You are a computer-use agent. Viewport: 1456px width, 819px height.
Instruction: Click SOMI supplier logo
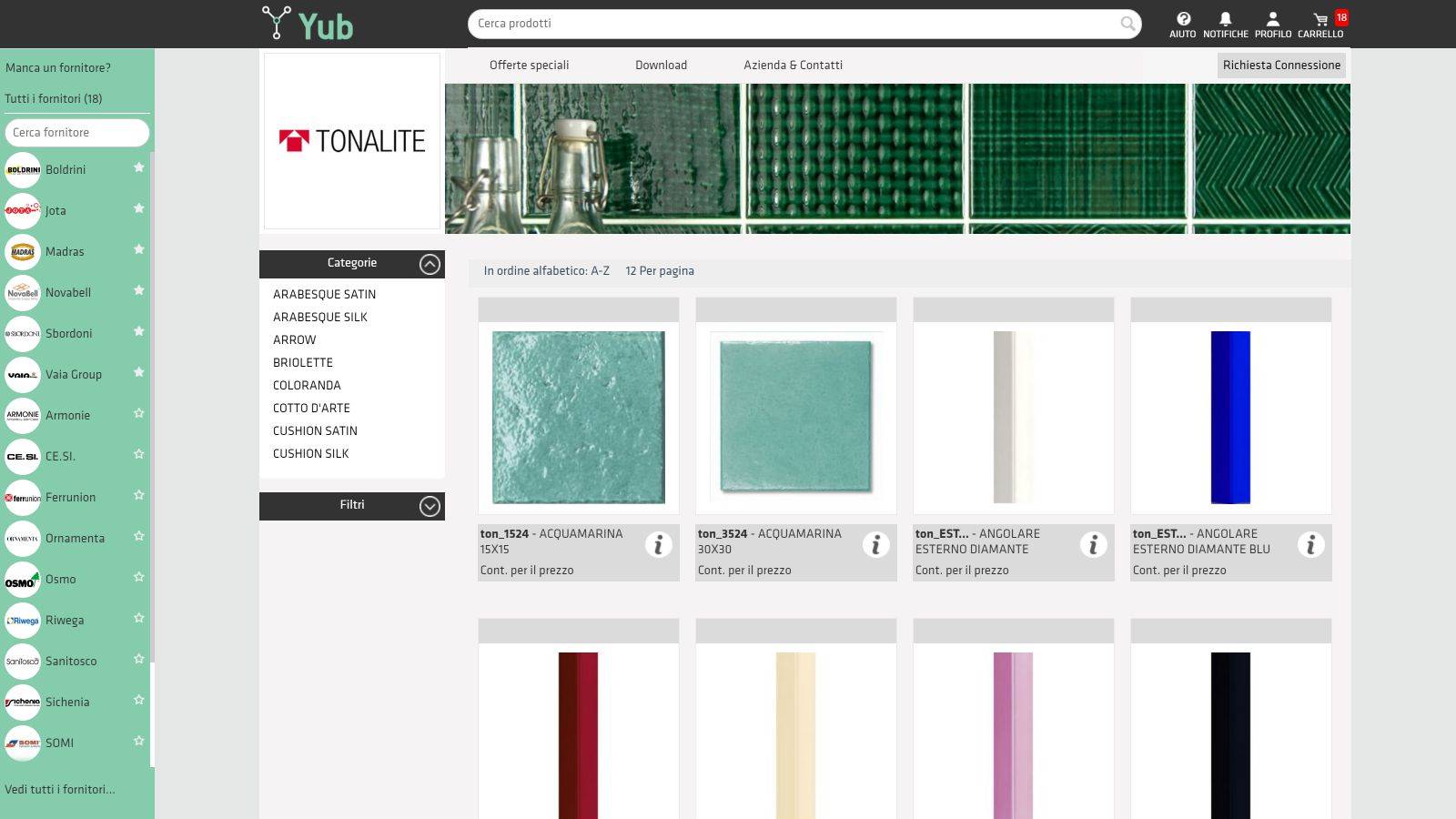(23, 743)
